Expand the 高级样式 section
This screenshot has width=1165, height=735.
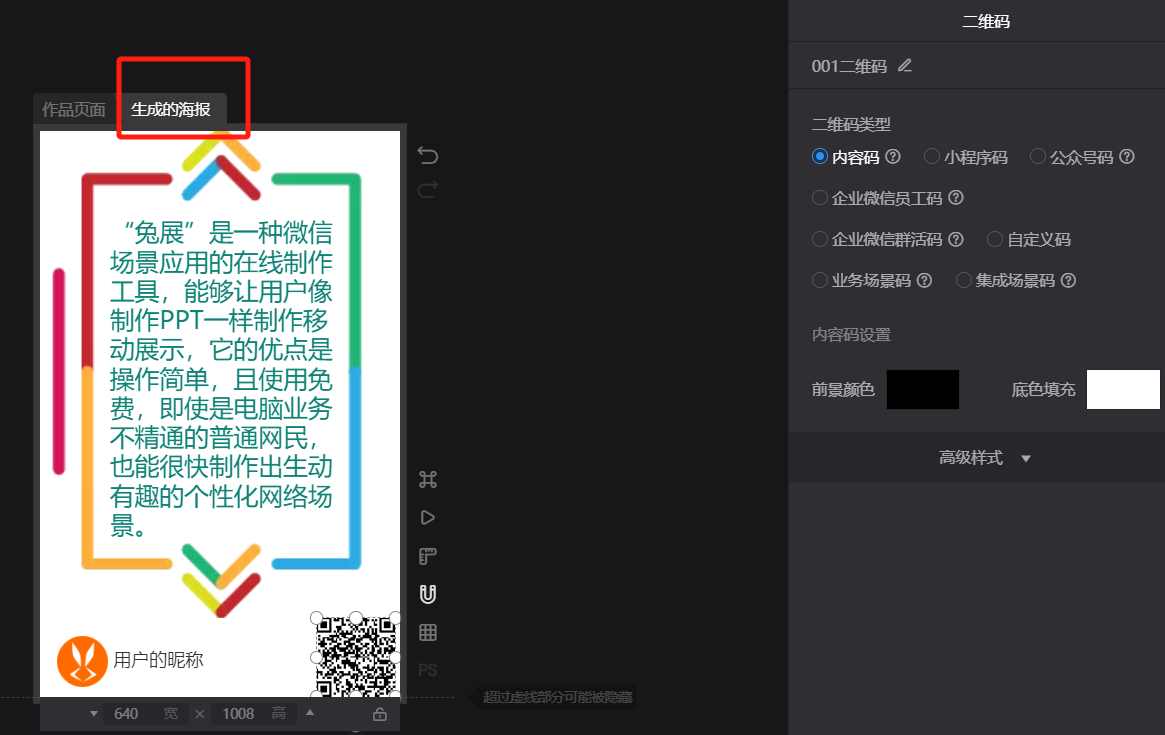(984, 458)
